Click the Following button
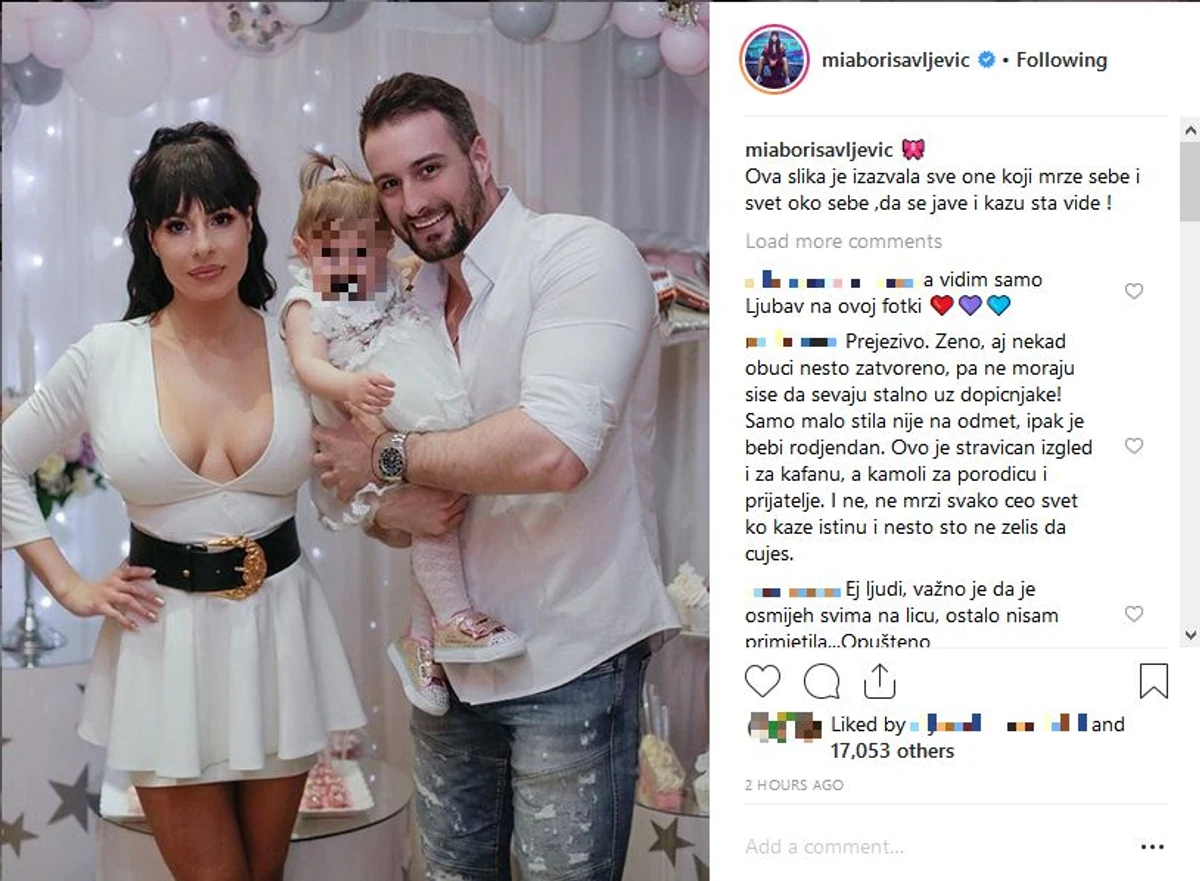Viewport: 1200px width, 881px height. (1062, 60)
